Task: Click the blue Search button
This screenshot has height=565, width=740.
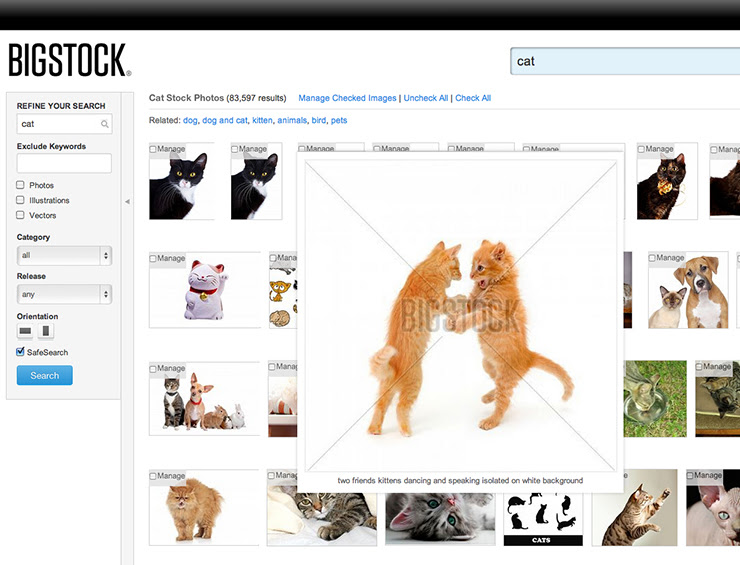Action: point(45,375)
